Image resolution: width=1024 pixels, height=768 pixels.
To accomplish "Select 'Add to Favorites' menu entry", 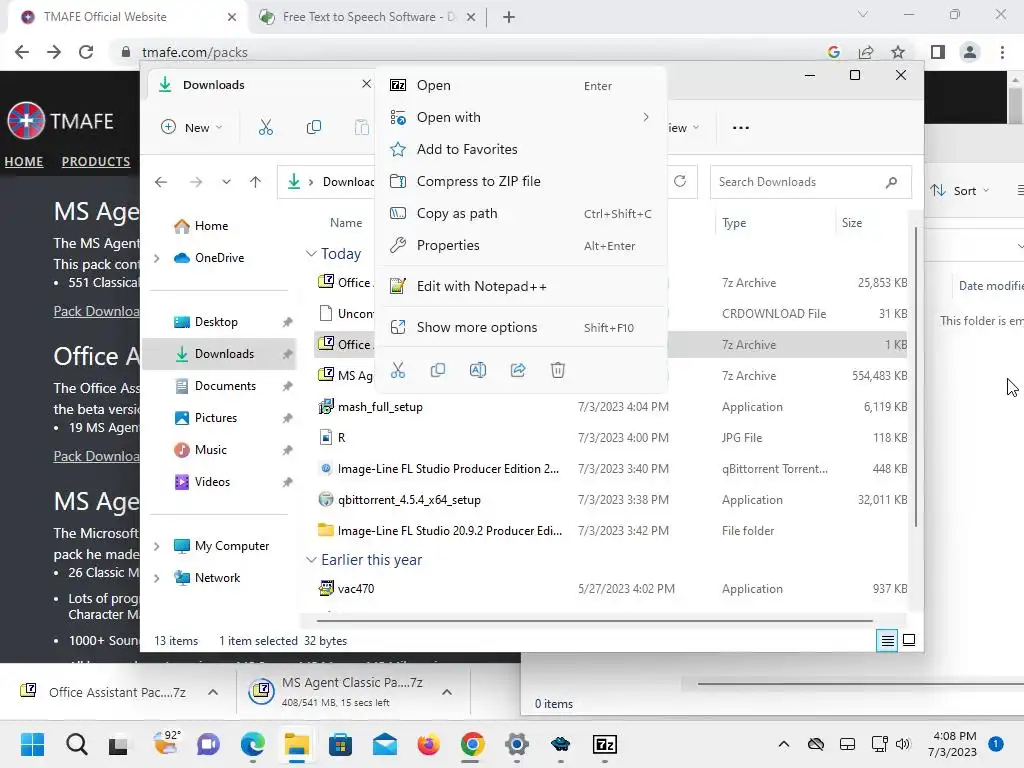I will (520, 150).
